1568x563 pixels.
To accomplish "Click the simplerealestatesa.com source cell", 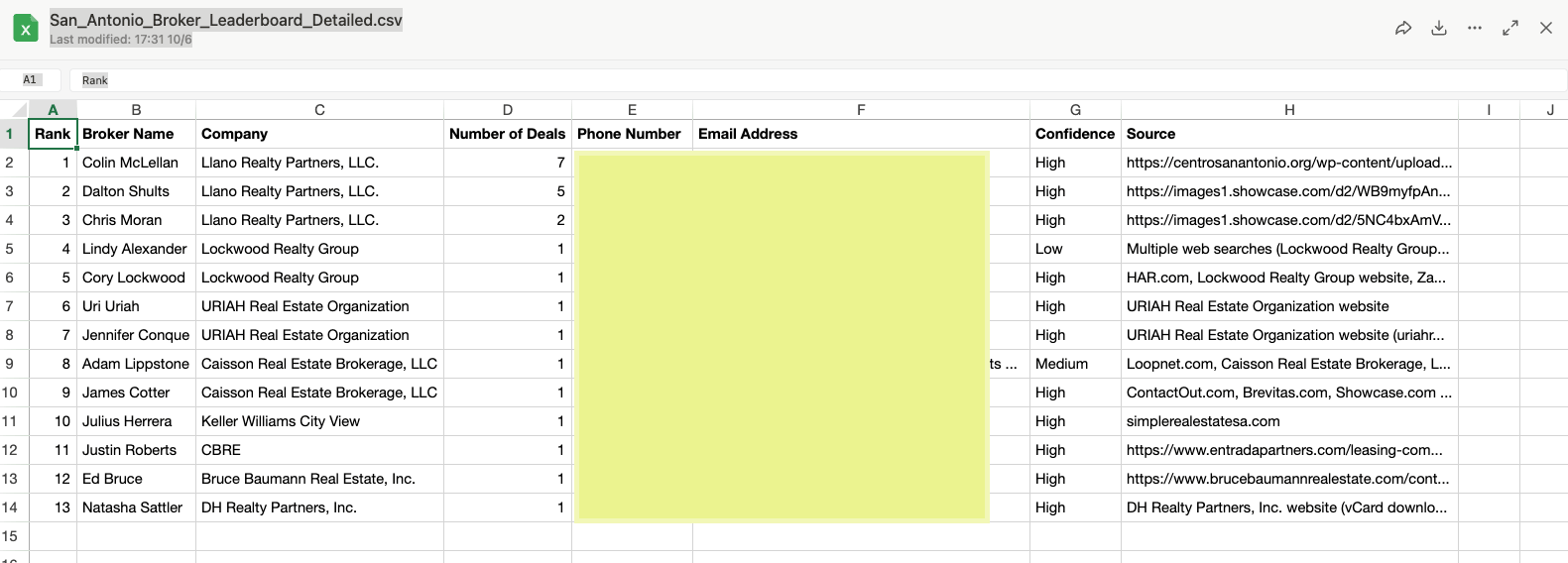I will [1289, 421].
